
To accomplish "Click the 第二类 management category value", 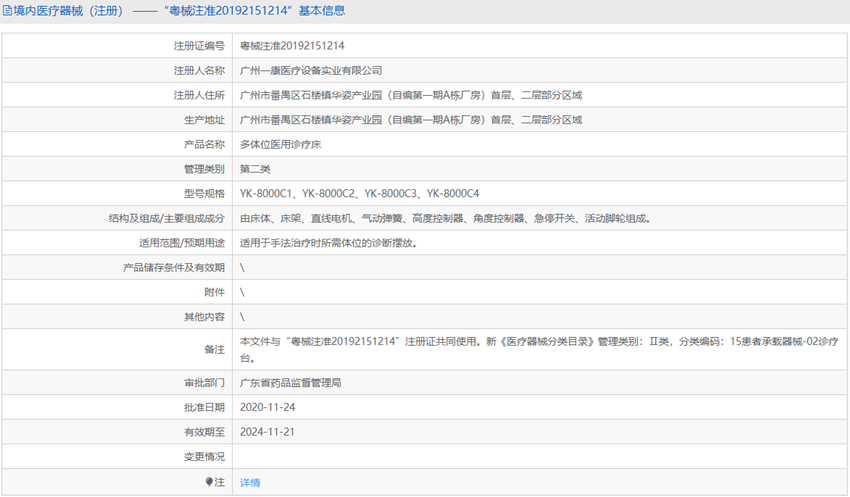I will [x=255, y=169].
